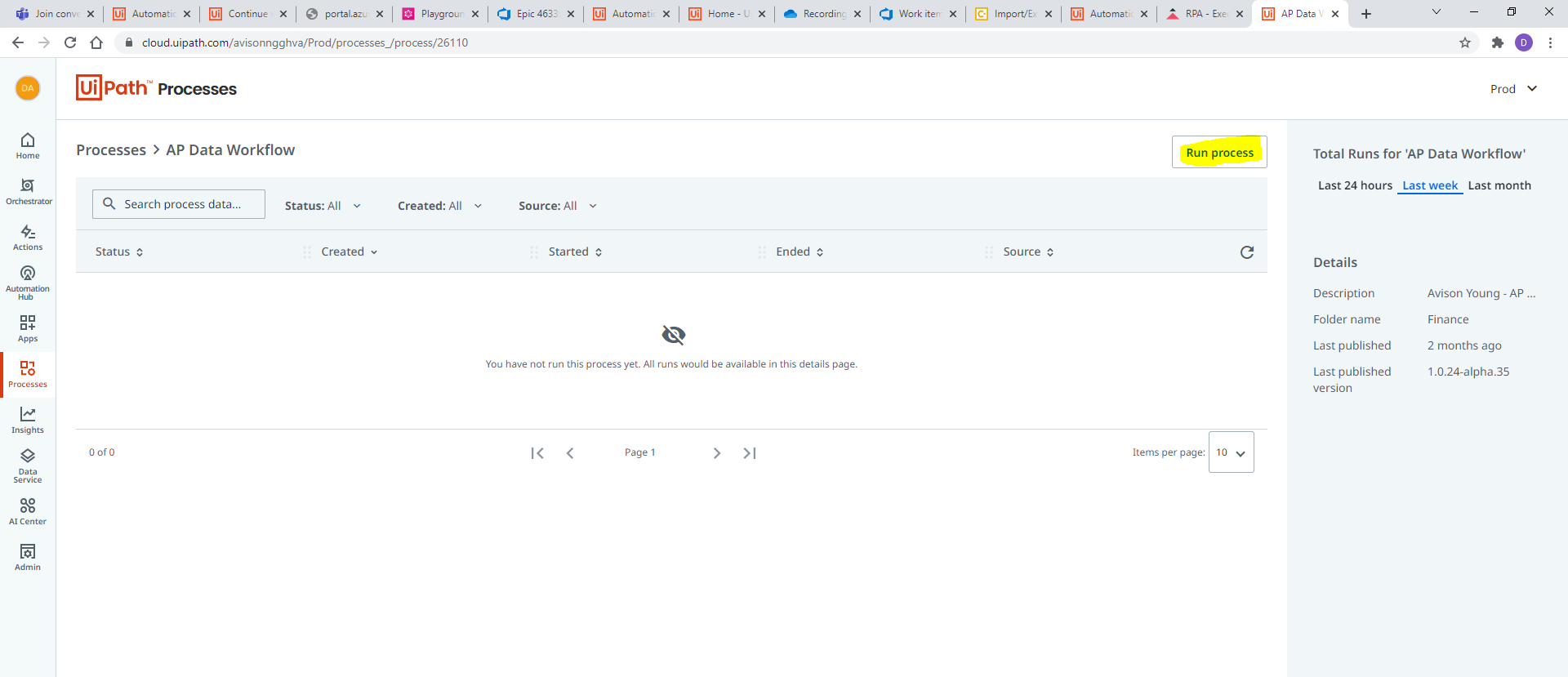Click the Finance folder name value
1568x677 pixels.
pyautogui.click(x=1448, y=319)
